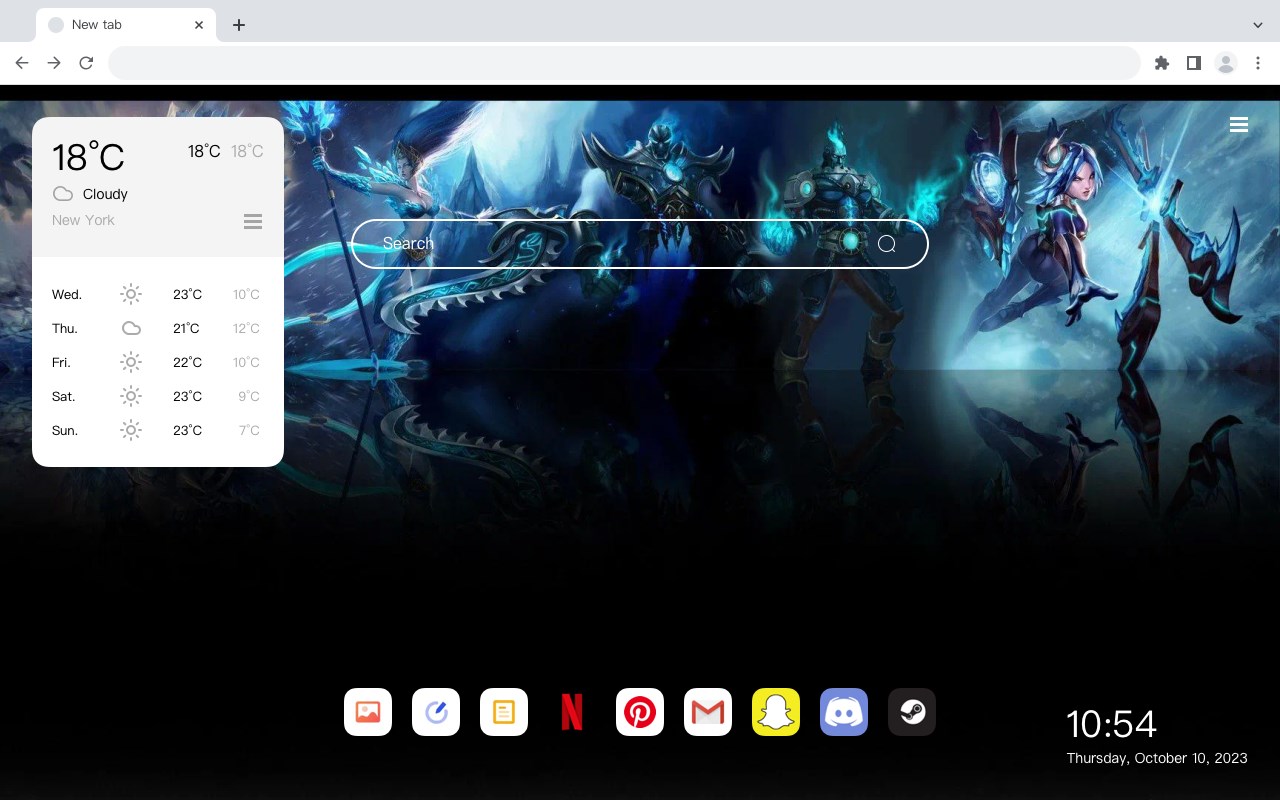Image resolution: width=1280 pixels, height=800 pixels.
Task: Click Thursday's cloud forecast icon
Action: coord(131,328)
